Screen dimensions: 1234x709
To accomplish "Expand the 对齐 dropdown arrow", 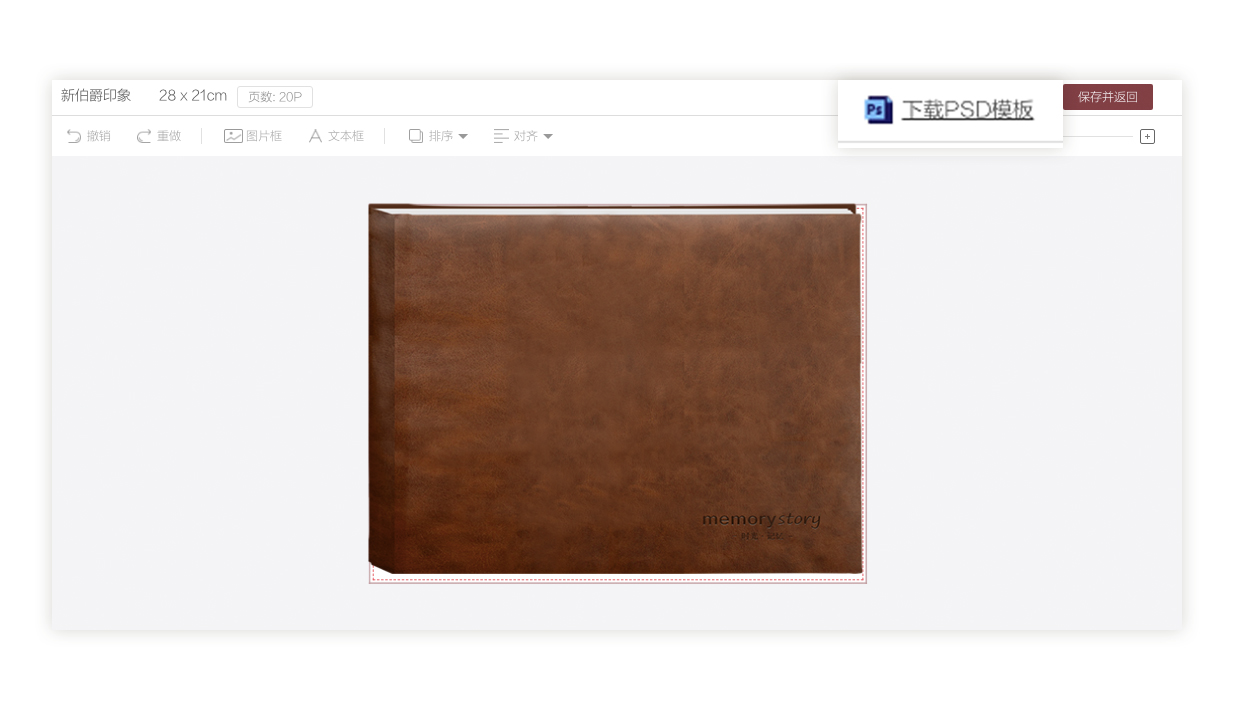I will [x=548, y=137].
